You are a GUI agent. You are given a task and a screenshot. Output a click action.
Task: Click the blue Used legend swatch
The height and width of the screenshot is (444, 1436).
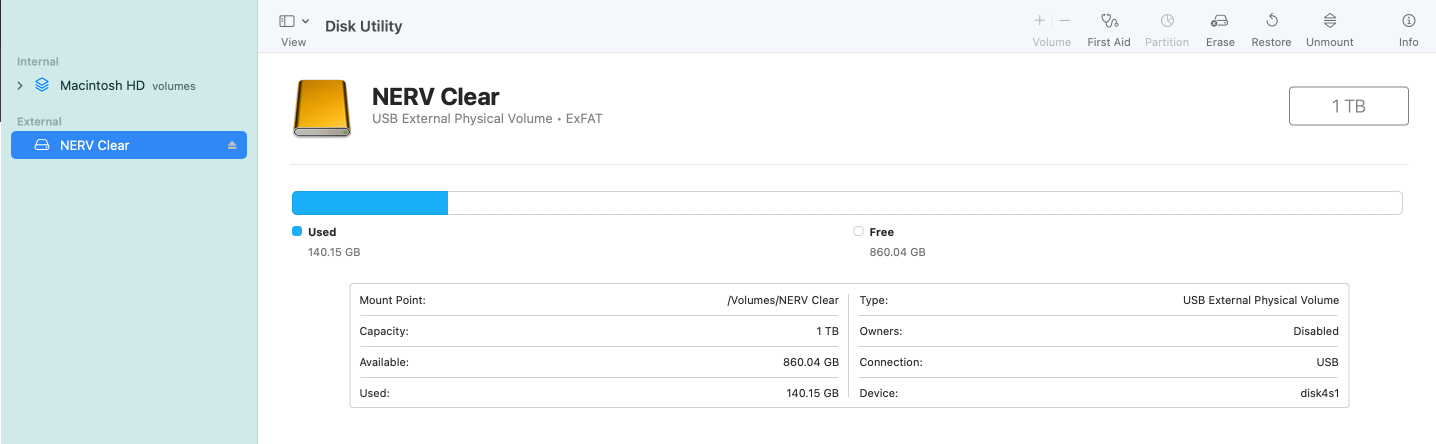pyautogui.click(x=296, y=231)
